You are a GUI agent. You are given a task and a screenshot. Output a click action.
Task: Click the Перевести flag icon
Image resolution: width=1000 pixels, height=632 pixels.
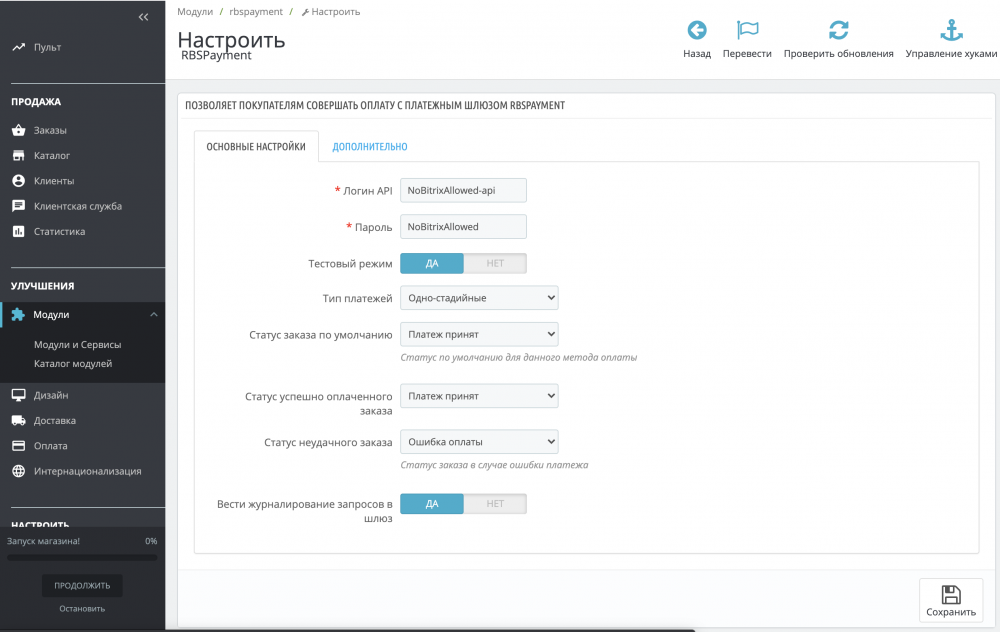click(747, 31)
